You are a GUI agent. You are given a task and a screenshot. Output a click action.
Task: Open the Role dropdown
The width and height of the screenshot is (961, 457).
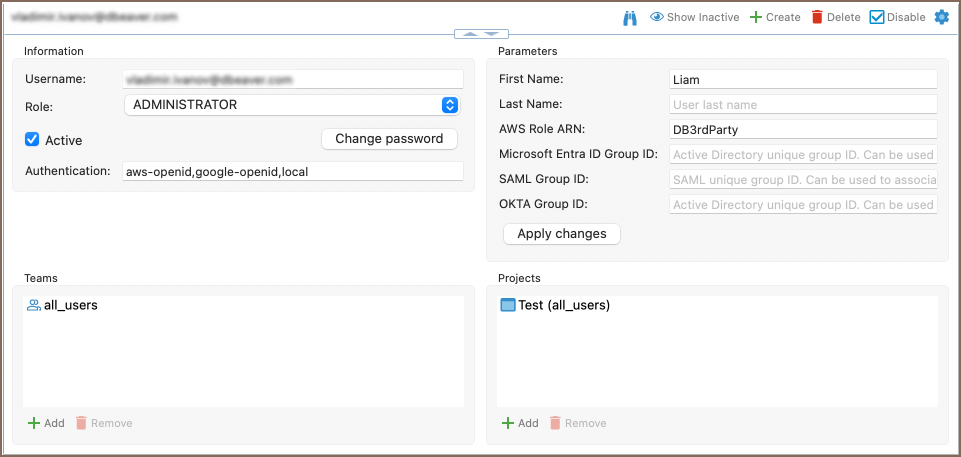click(x=291, y=104)
